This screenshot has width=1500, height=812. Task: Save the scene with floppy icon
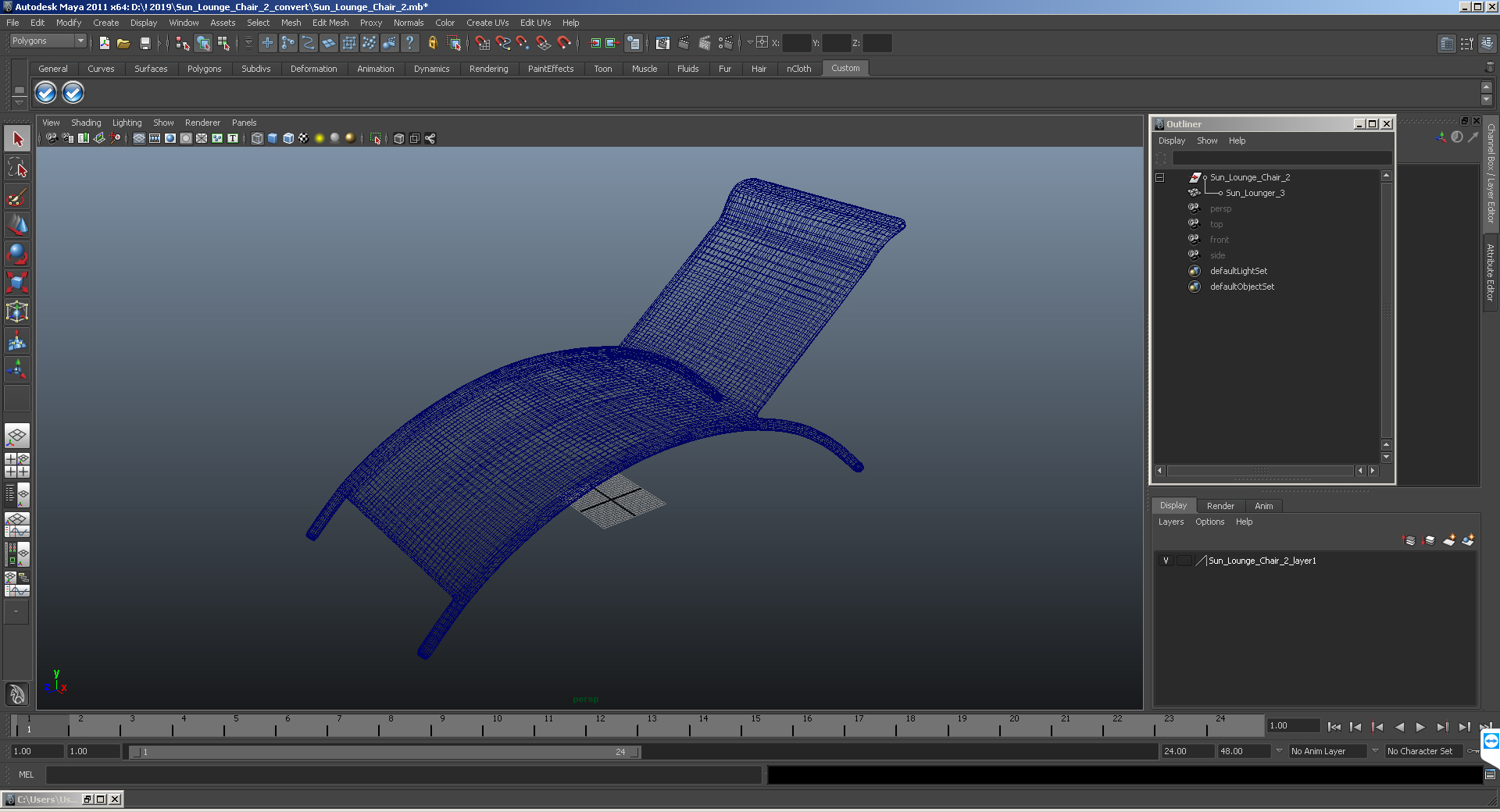[145, 43]
